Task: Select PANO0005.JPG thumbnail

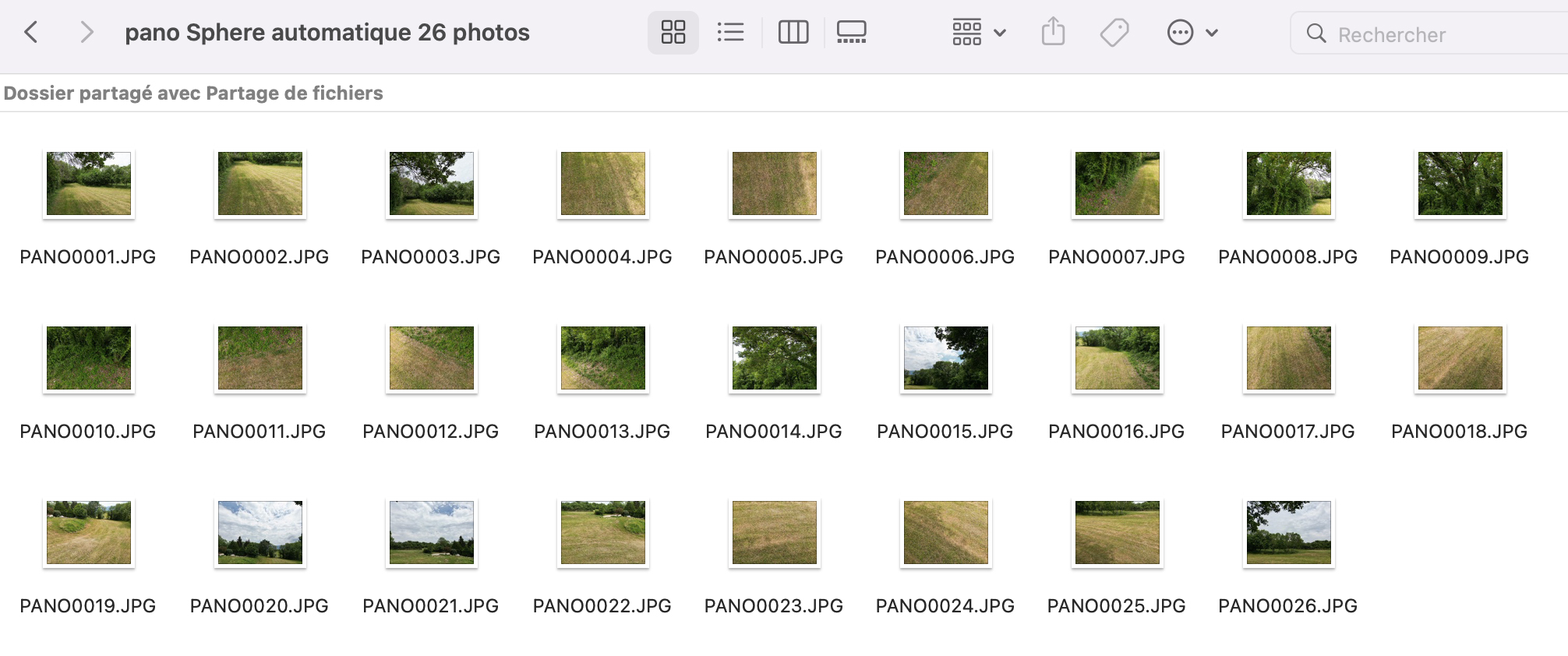Action: (x=775, y=184)
